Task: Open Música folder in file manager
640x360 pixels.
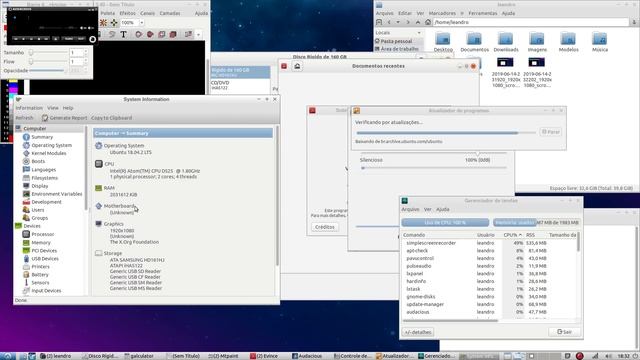Action: pyautogui.click(x=600, y=42)
